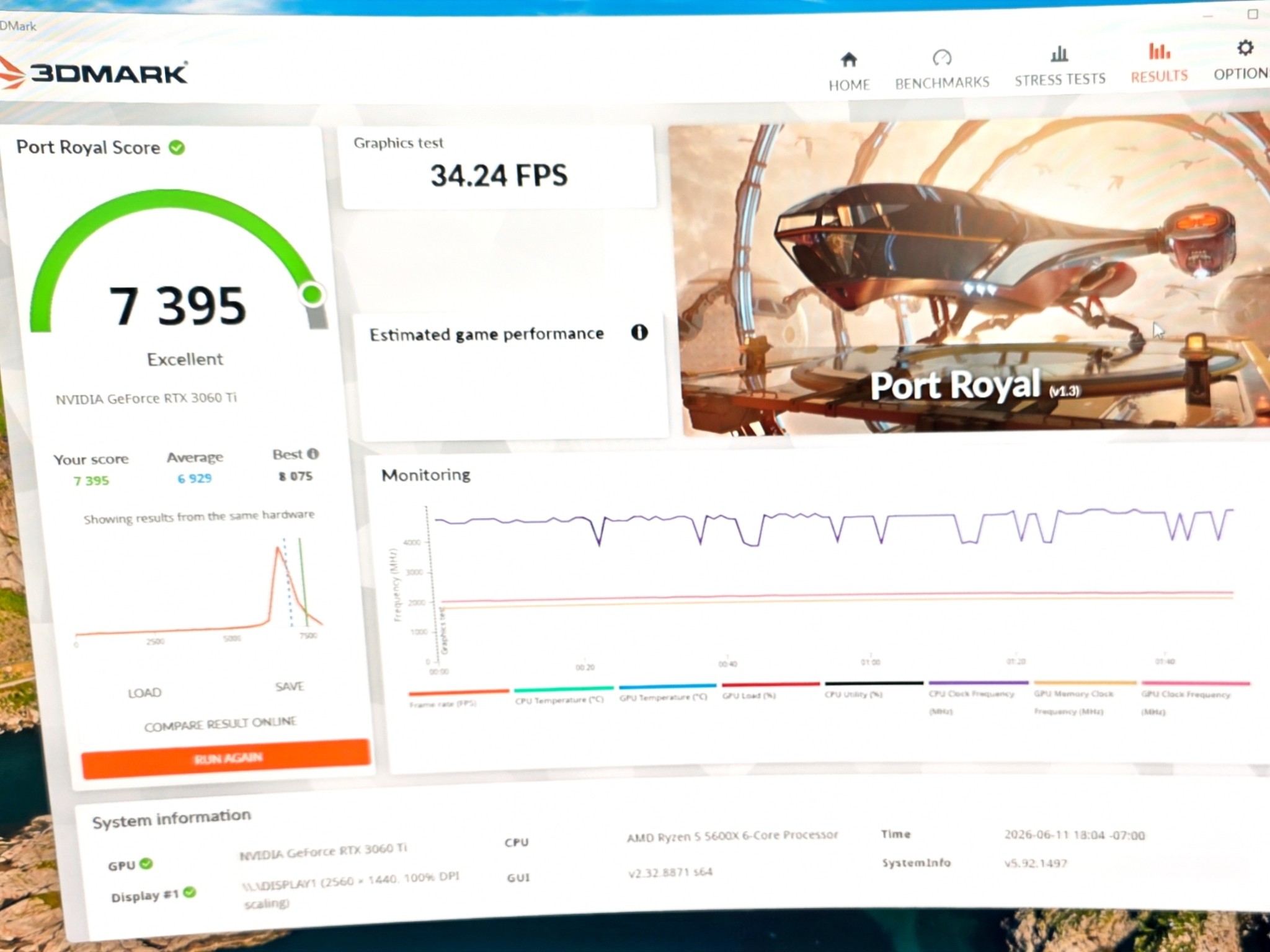
Task: Click green checkmark beside Port Royal Score
Action: (x=177, y=148)
